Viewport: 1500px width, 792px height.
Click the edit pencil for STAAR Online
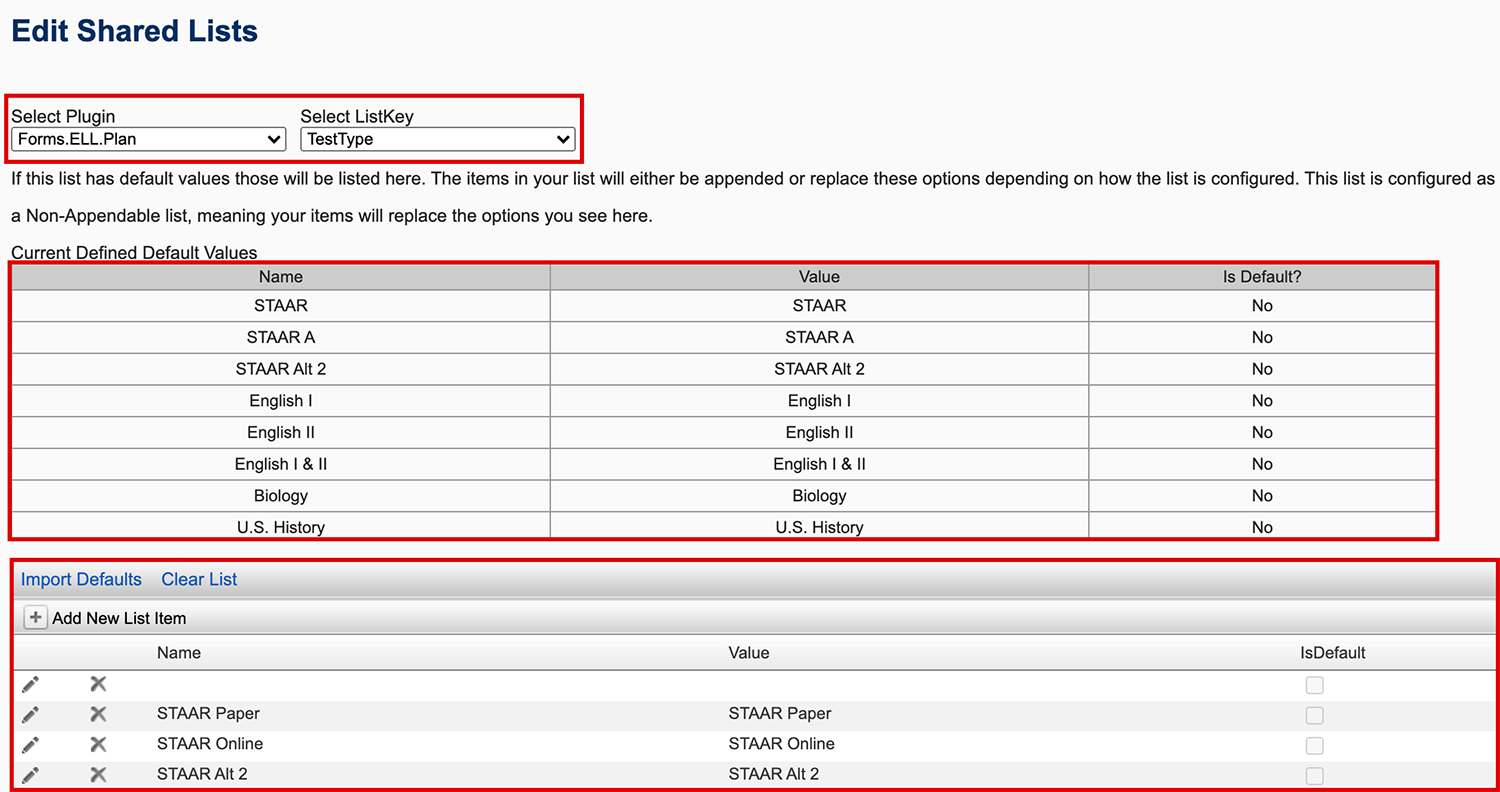pos(31,744)
